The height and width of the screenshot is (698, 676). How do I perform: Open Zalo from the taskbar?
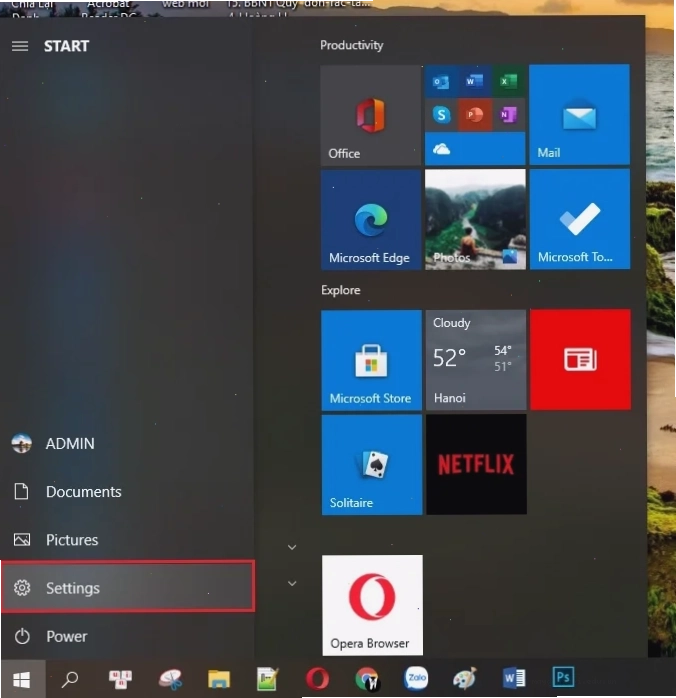[x=416, y=678]
